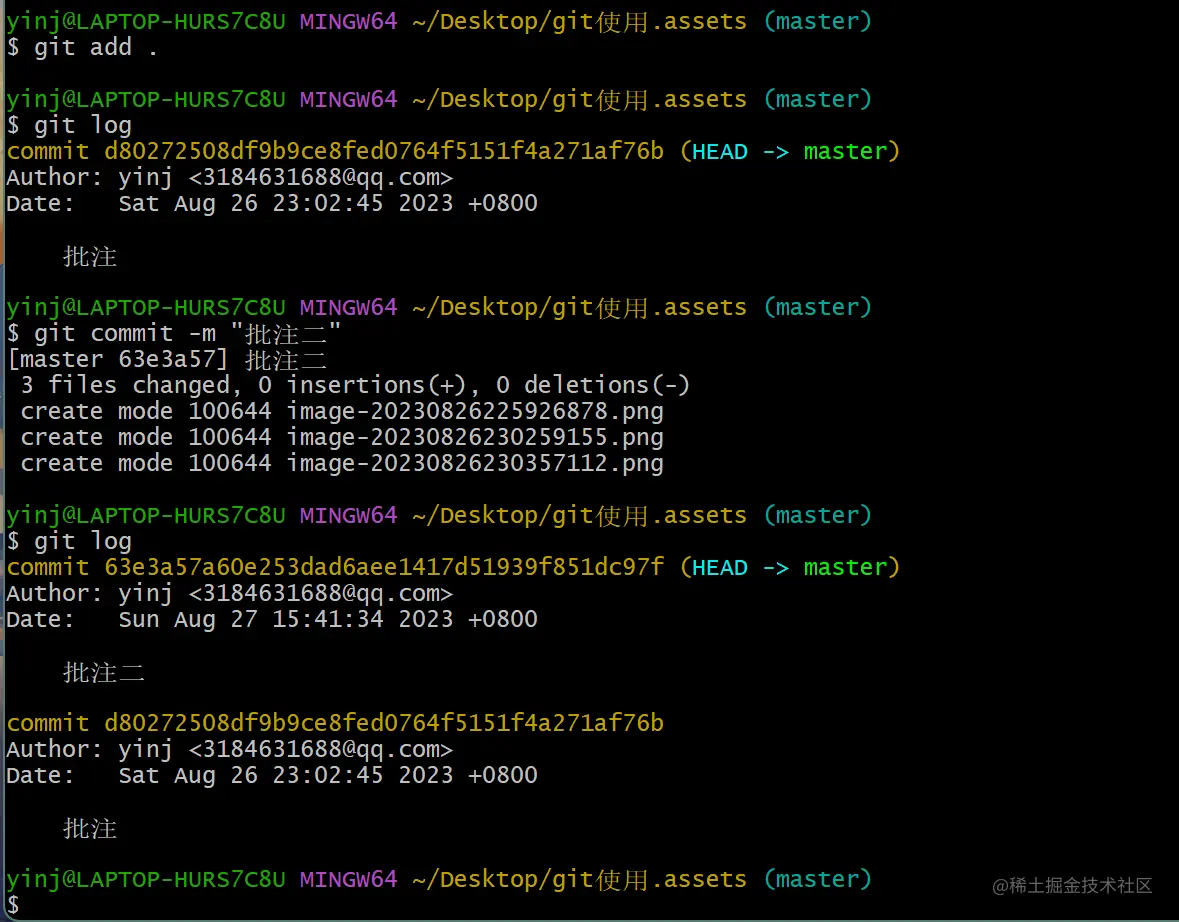Select filename image-20230826230259155.png
Screen dimensions: 1179x922
[x=474, y=437]
